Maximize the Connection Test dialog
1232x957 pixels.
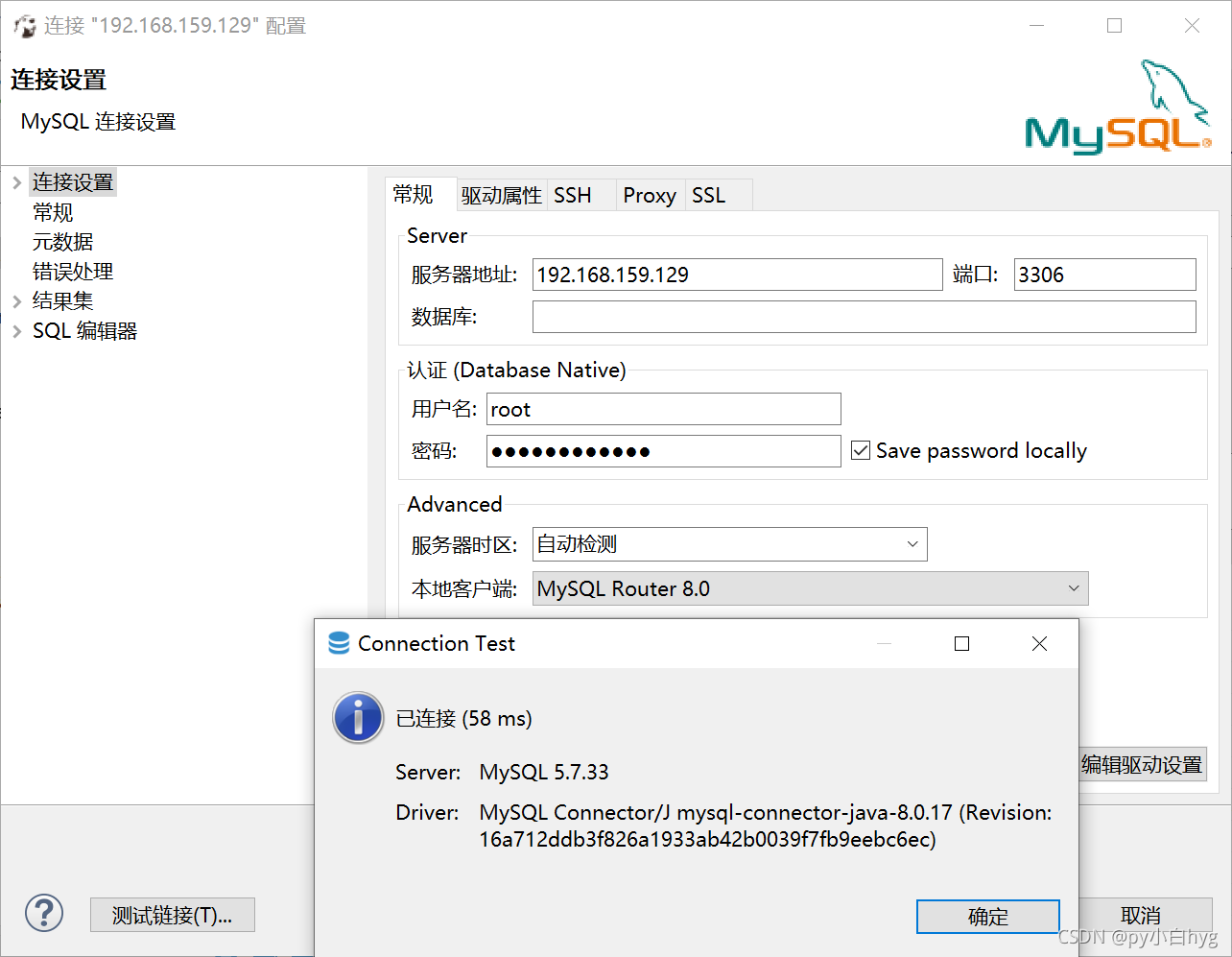[x=961, y=644]
